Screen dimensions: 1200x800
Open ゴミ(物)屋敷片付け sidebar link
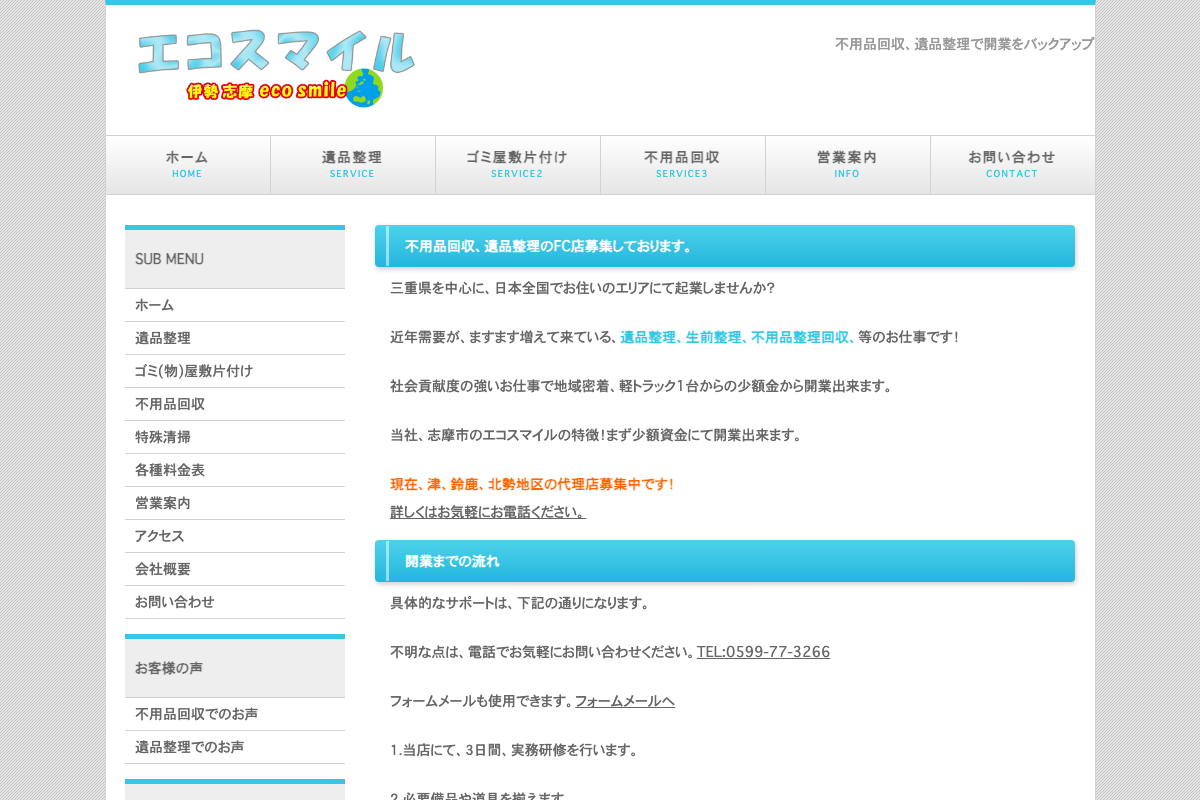click(x=235, y=371)
